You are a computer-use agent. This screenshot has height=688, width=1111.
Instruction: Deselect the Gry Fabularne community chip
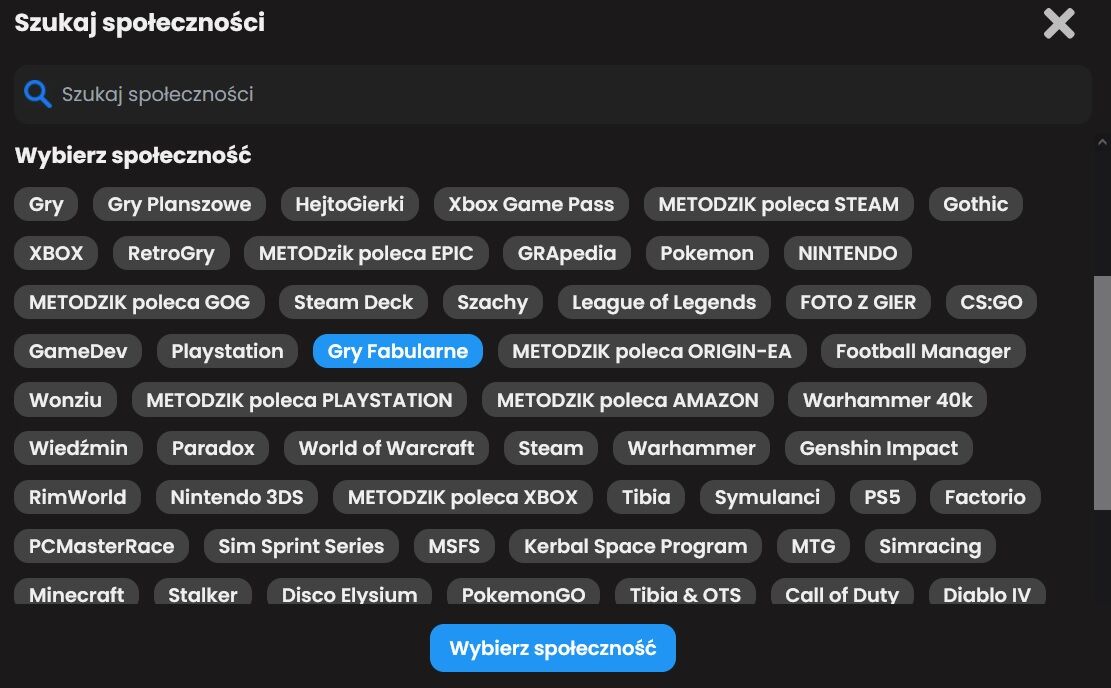397,351
